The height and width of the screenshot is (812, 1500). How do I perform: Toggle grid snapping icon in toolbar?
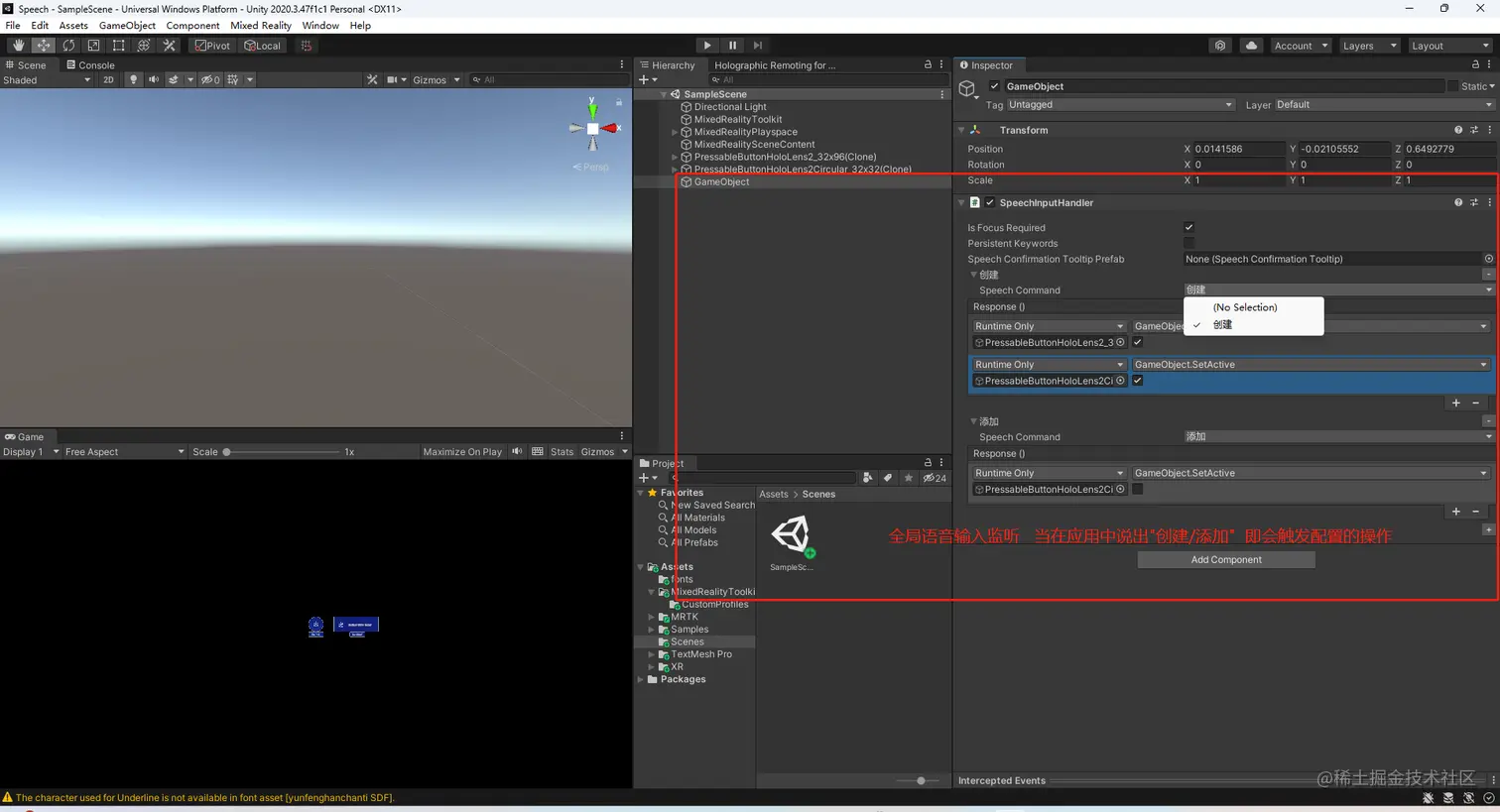[306, 46]
